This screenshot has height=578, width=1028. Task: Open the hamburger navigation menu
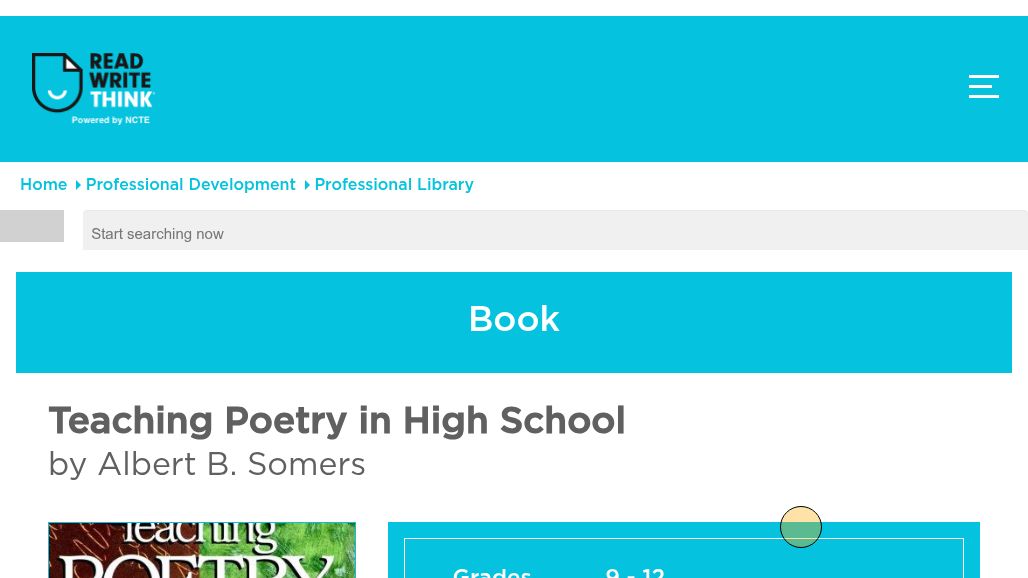pos(983,87)
